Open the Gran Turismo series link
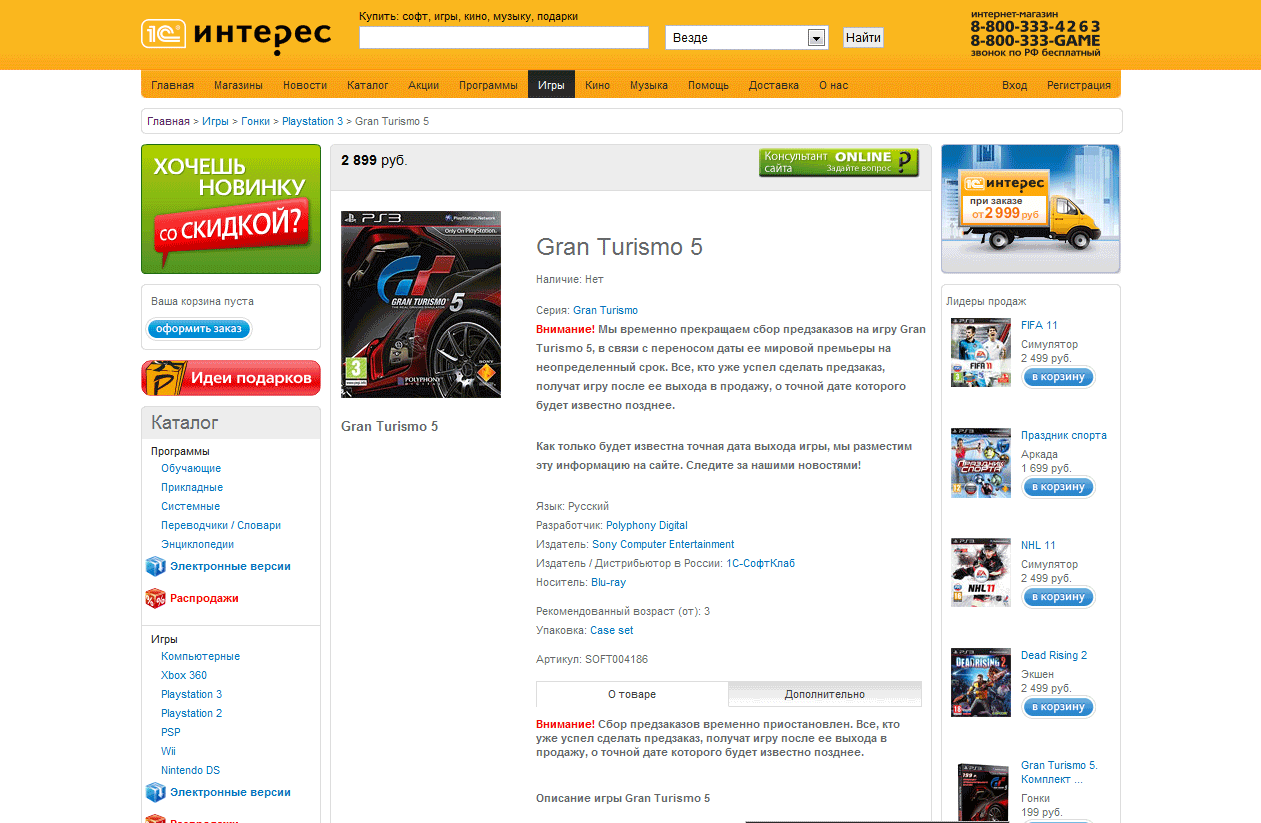Image resolution: width=1261 pixels, height=823 pixels. (605, 310)
